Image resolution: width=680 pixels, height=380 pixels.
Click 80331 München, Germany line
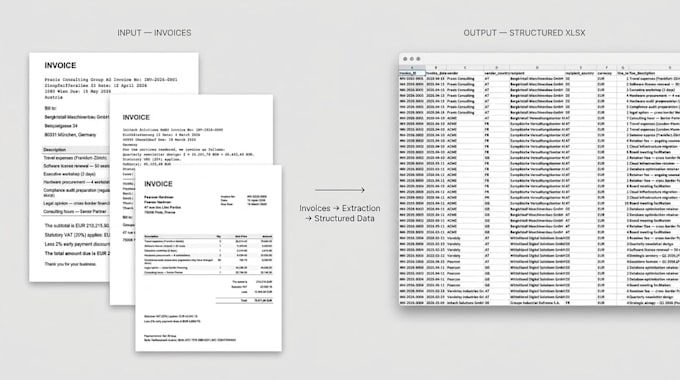point(70,135)
